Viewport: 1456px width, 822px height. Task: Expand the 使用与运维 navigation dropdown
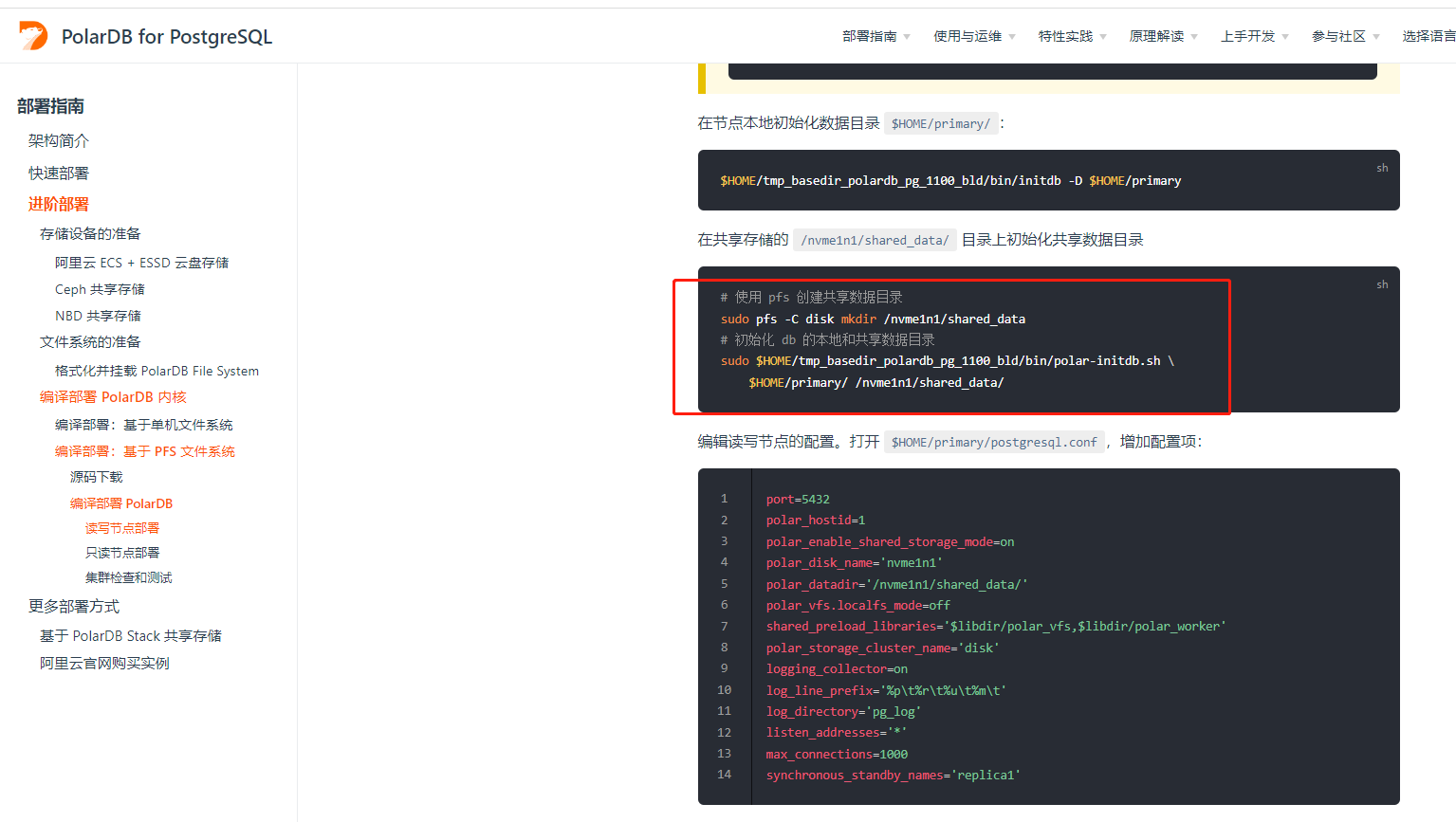[974, 36]
